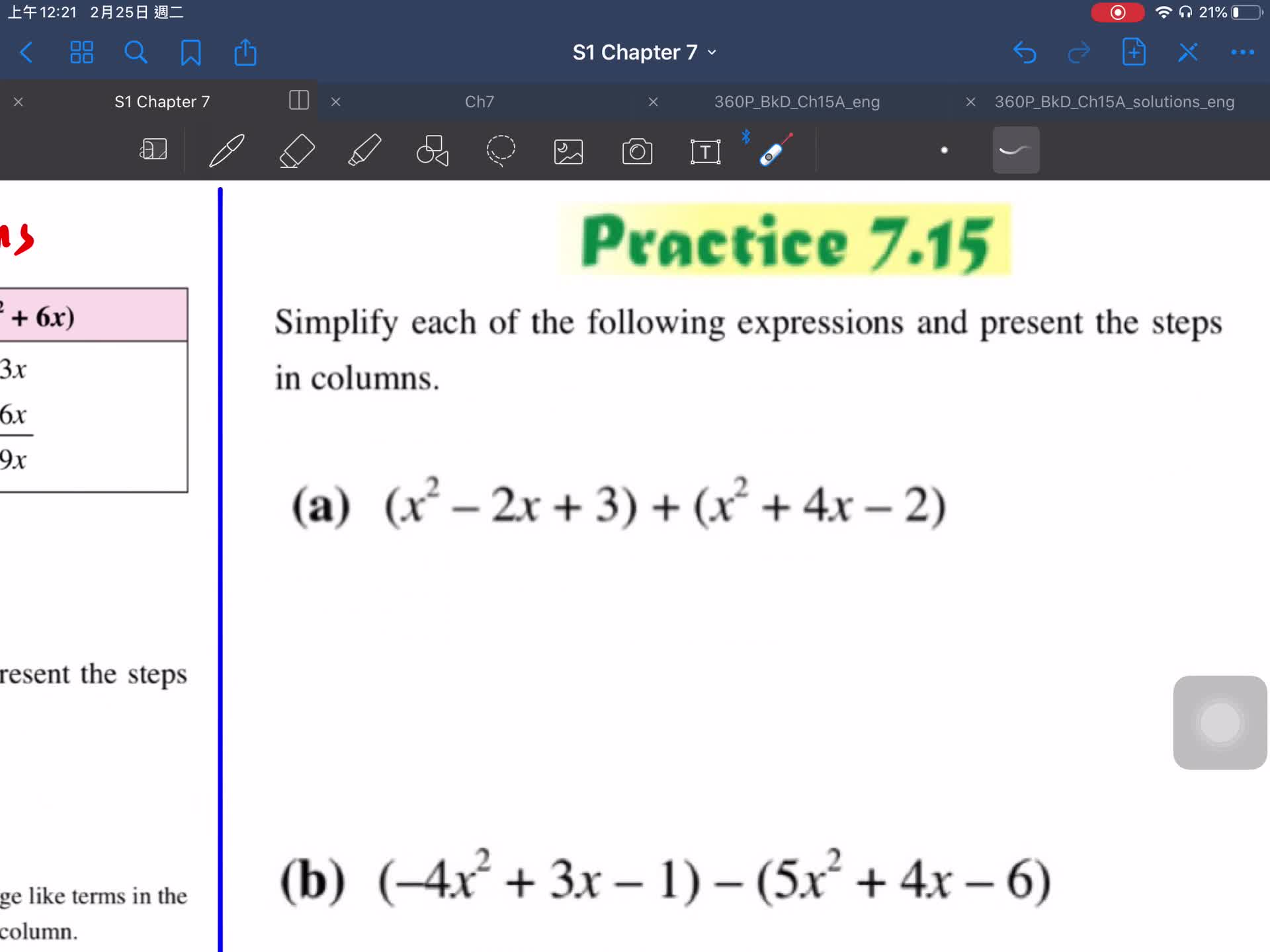Screen dimensions: 1270x952
Task: Switch to 360P_BkD_Ch15A_solutions_eng tab
Action: (x=1114, y=102)
